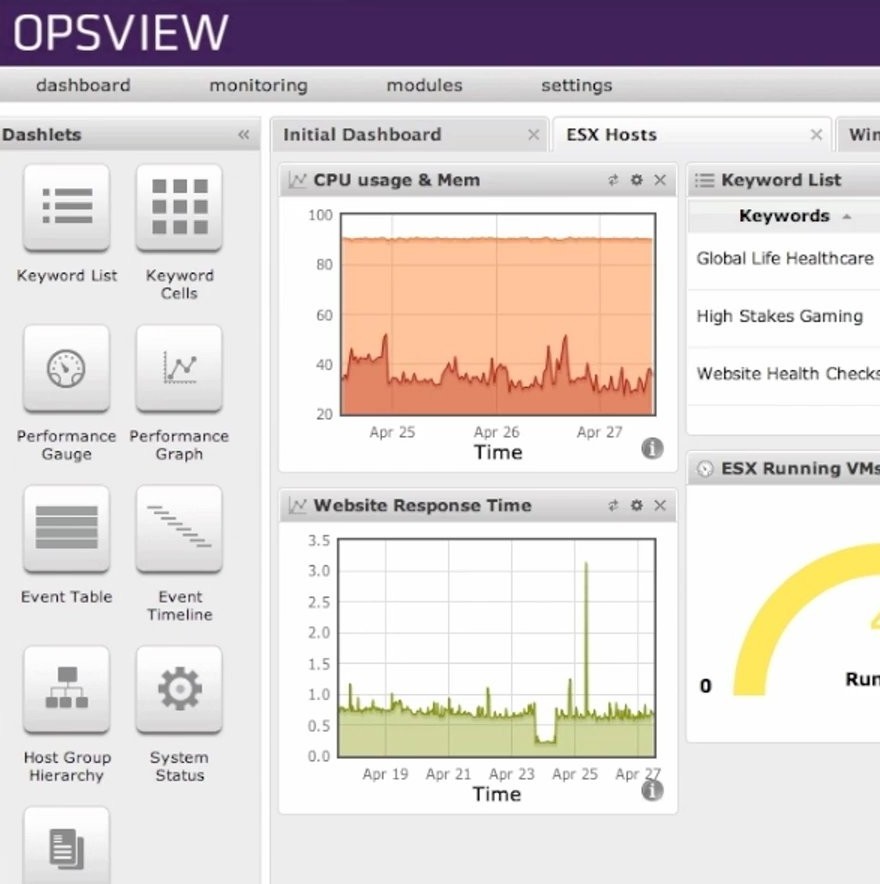Close the ESX Hosts tab
The width and height of the screenshot is (880, 884).
[816, 135]
